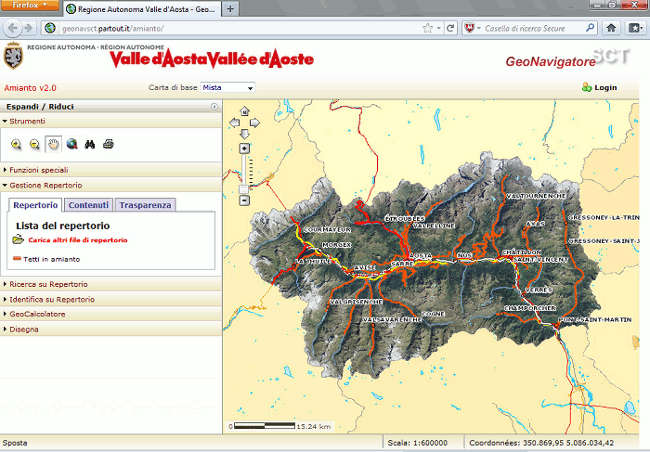
Task: Click the print map icon
Action: pos(108,144)
